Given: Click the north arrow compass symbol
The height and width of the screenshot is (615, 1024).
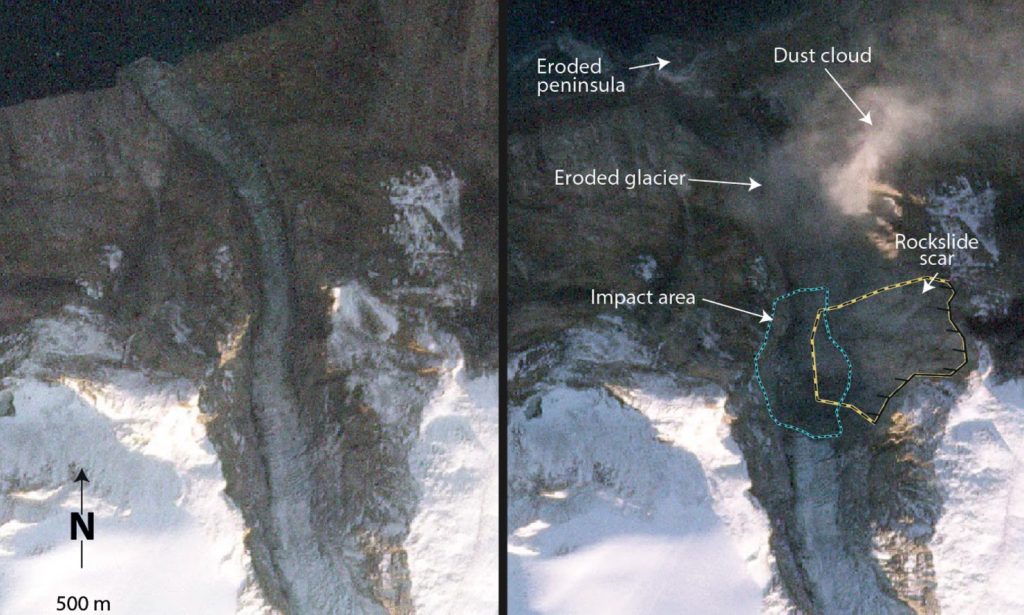Looking at the screenshot, I should coord(82,518).
